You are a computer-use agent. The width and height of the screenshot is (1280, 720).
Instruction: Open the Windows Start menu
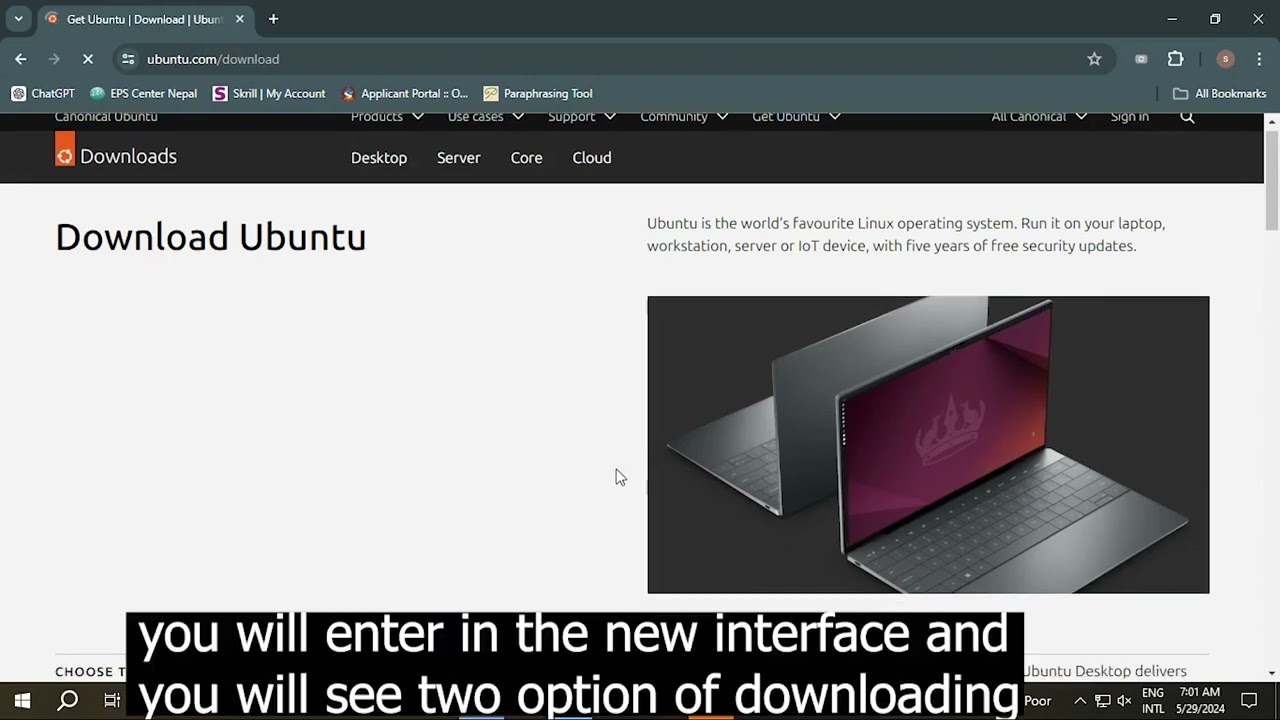tap(22, 701)
